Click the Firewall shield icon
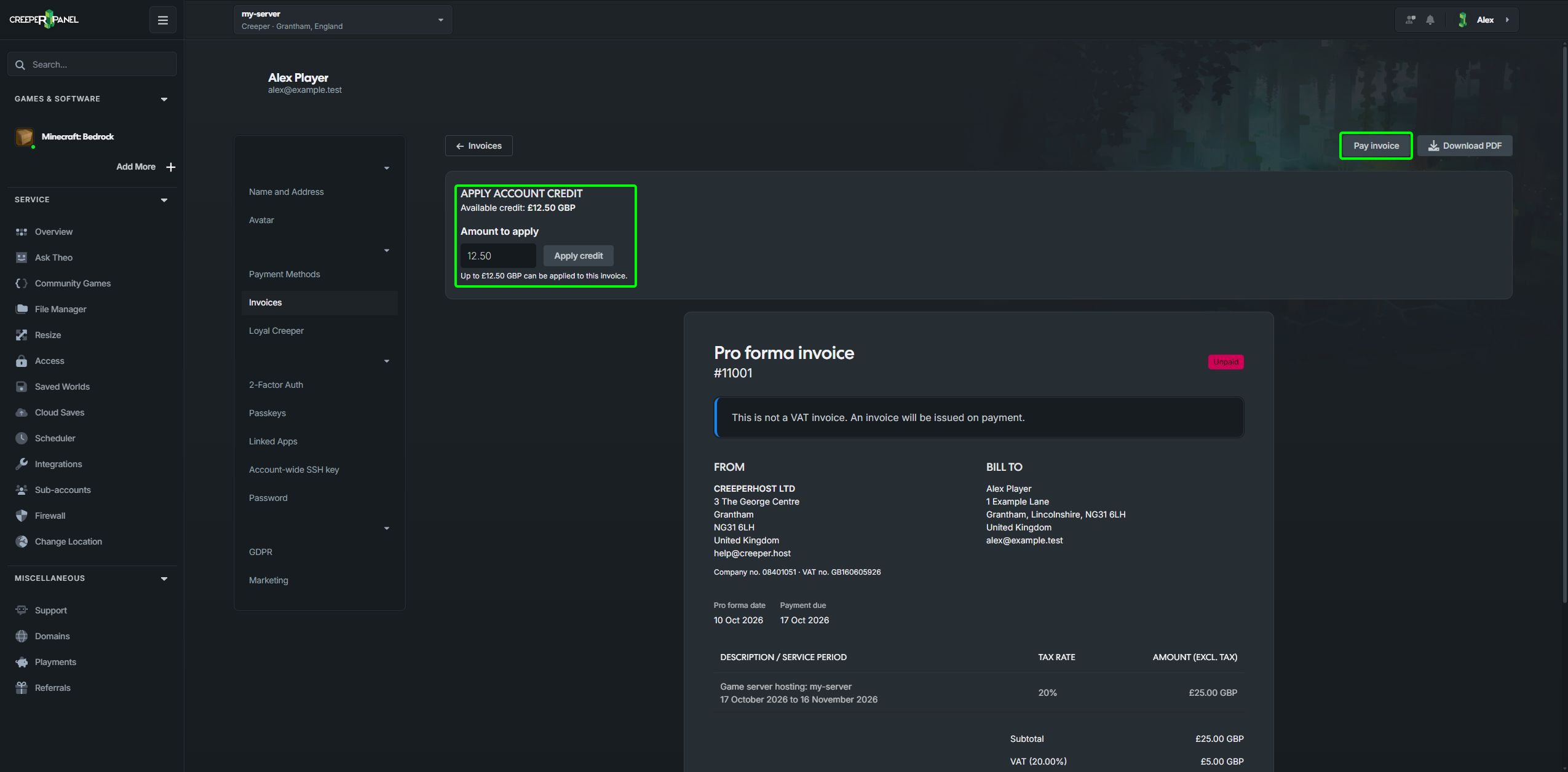Screen dimensions: 1568x772 click(x=22, y=516)
